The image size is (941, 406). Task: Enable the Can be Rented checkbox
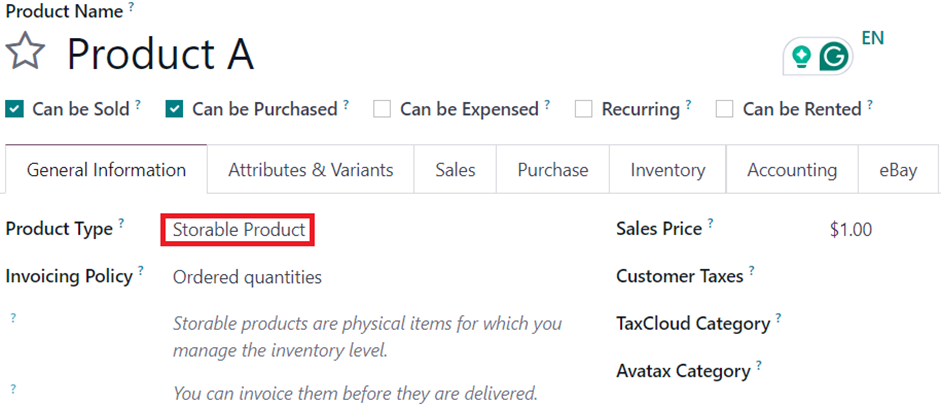tap(724, 109)
